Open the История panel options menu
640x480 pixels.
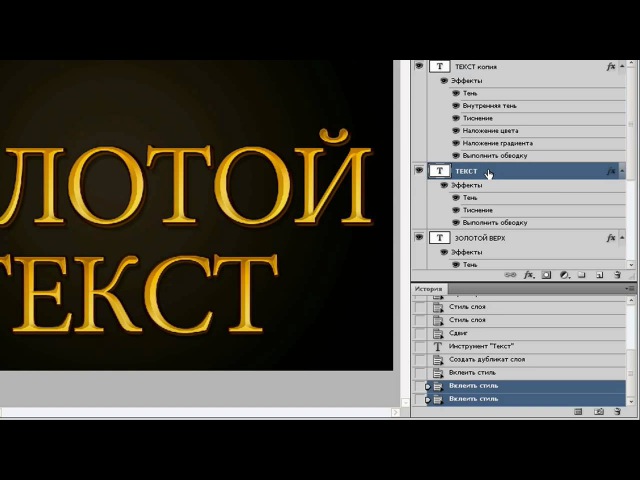[630, 288]
